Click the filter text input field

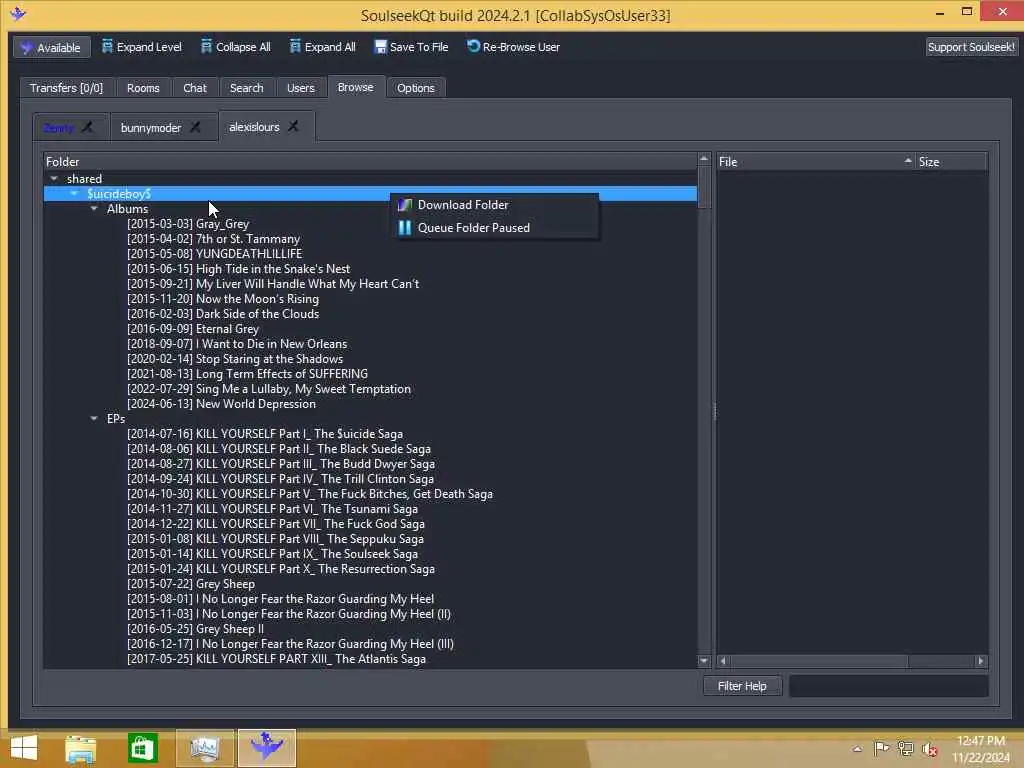pos(888,686)
